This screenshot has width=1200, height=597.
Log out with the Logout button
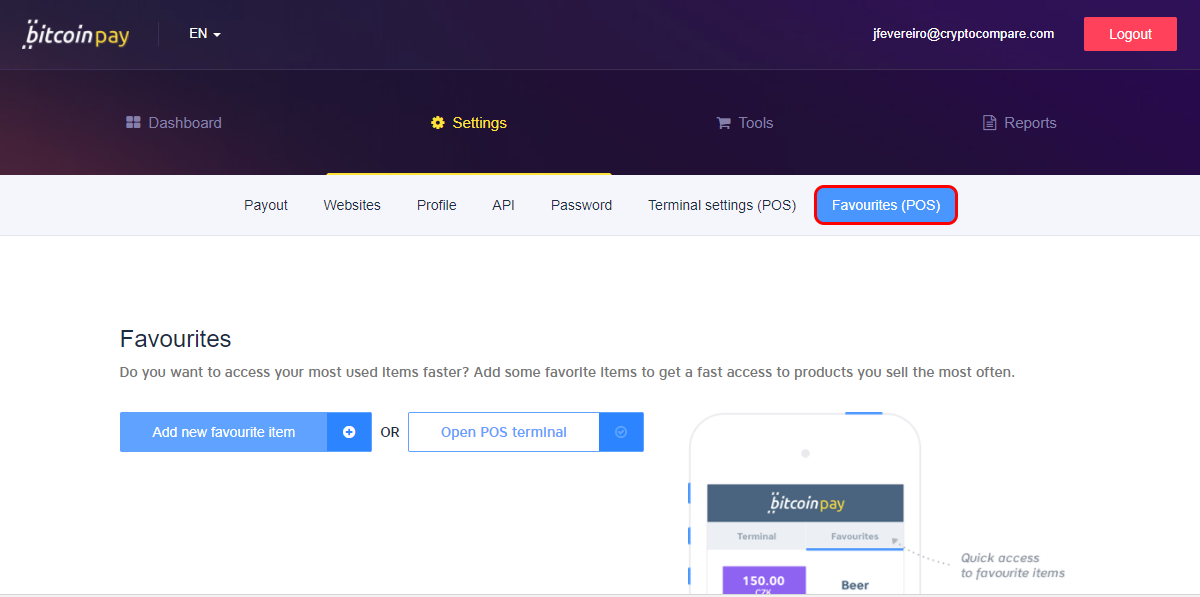point(1130,34)
